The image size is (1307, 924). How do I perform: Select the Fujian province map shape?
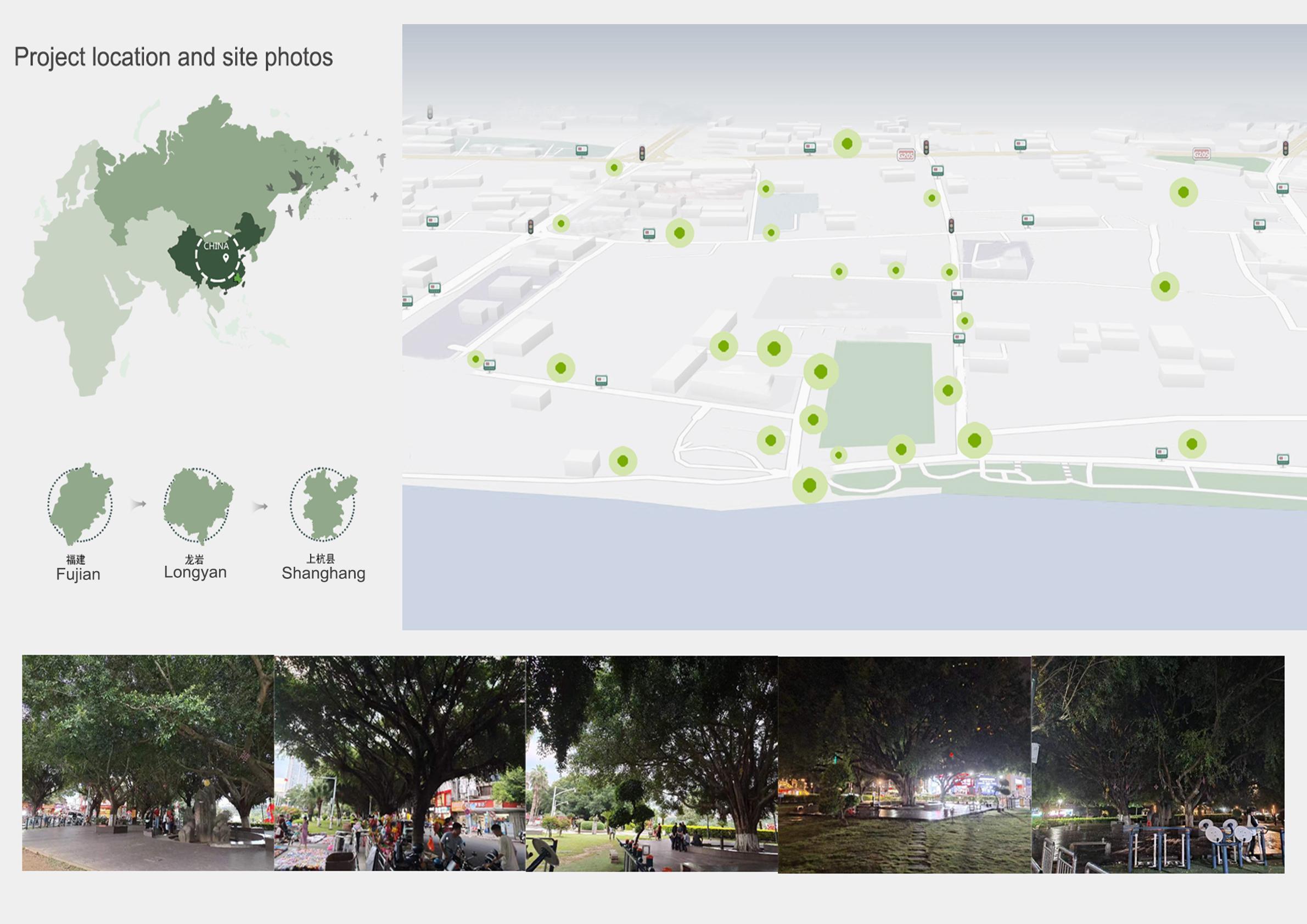click(80, 503)
